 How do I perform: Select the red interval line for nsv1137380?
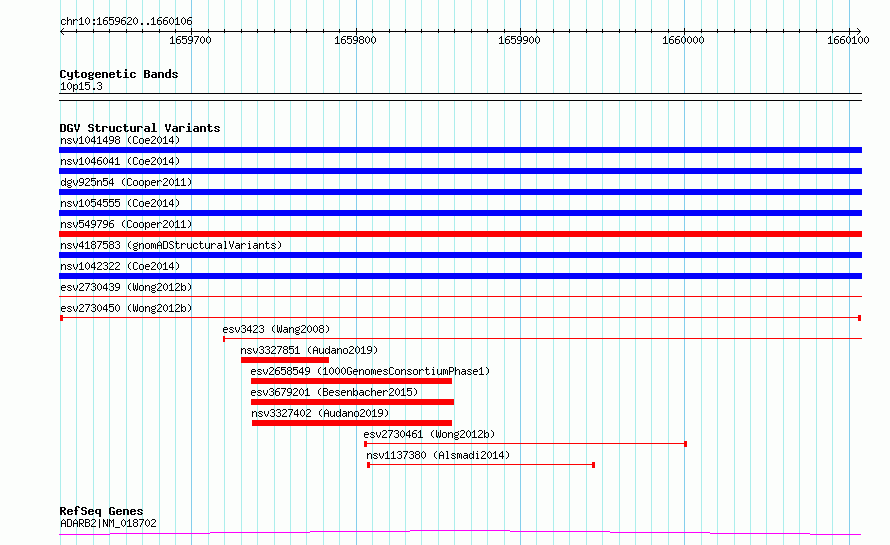[x=481, y=465]
